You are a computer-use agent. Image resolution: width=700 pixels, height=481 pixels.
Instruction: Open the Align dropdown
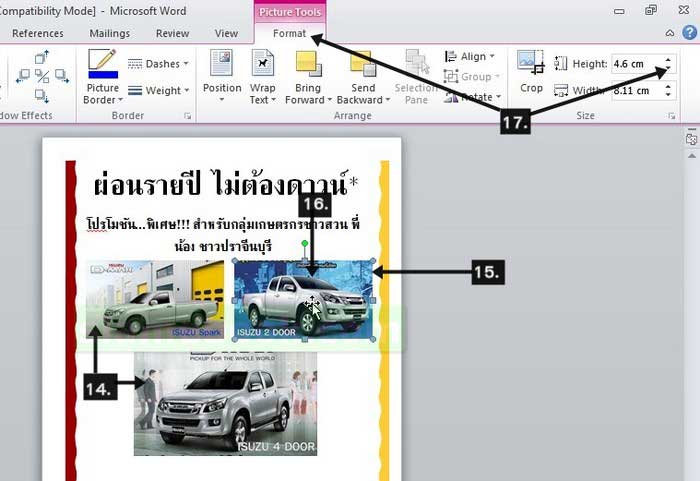tap(470, 57)
